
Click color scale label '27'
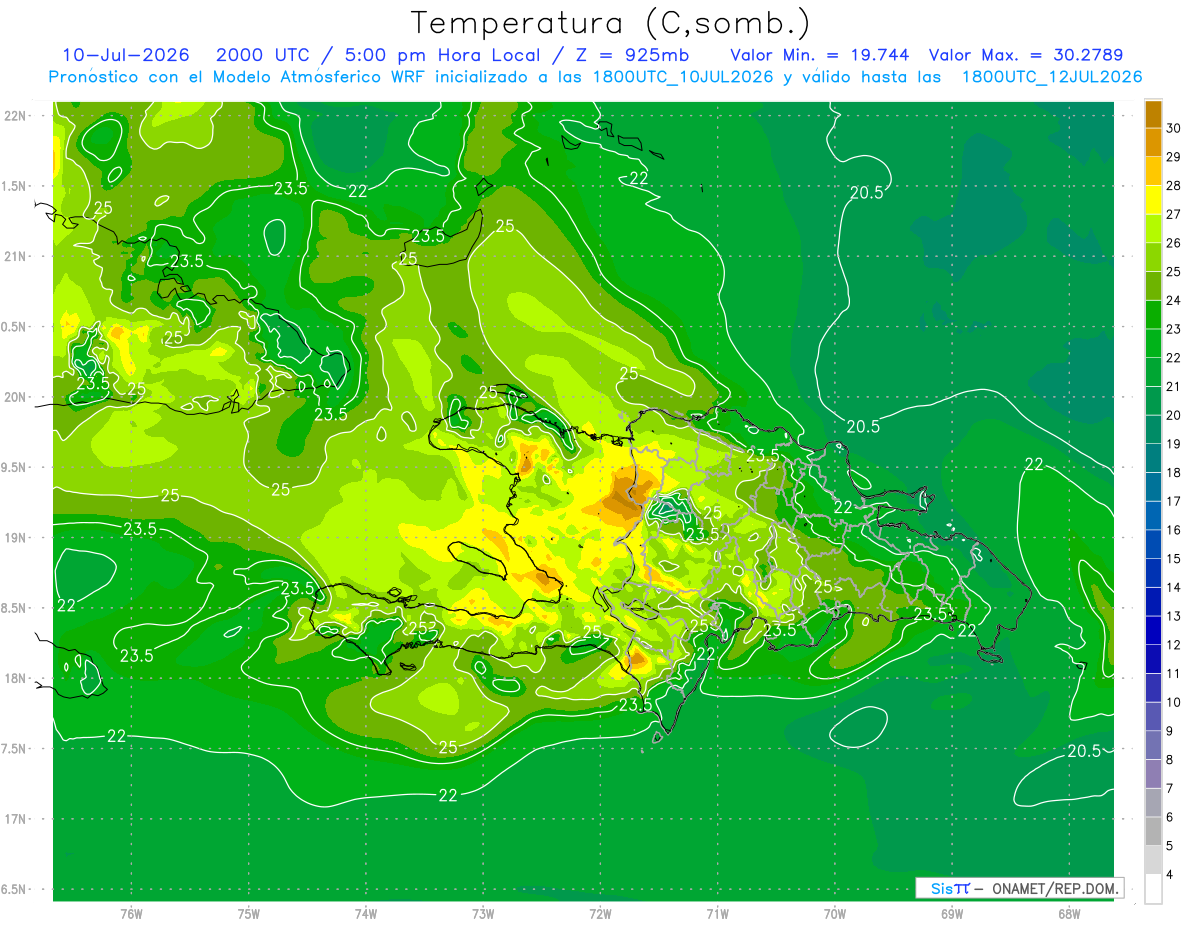(x=1174, y=214)
